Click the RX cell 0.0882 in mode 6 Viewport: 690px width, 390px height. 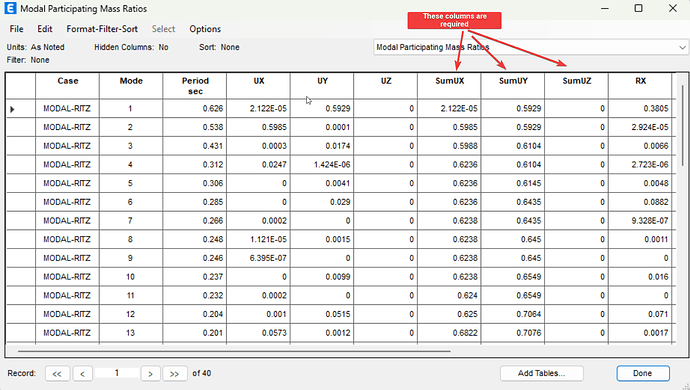[x=640, y=202]
